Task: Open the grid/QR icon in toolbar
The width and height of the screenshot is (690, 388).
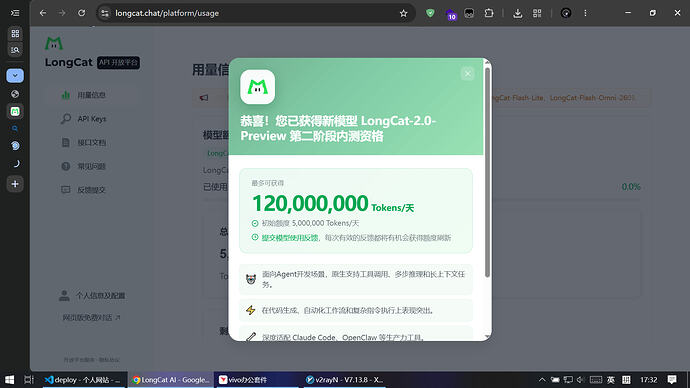Action: (x=537, y=13)
